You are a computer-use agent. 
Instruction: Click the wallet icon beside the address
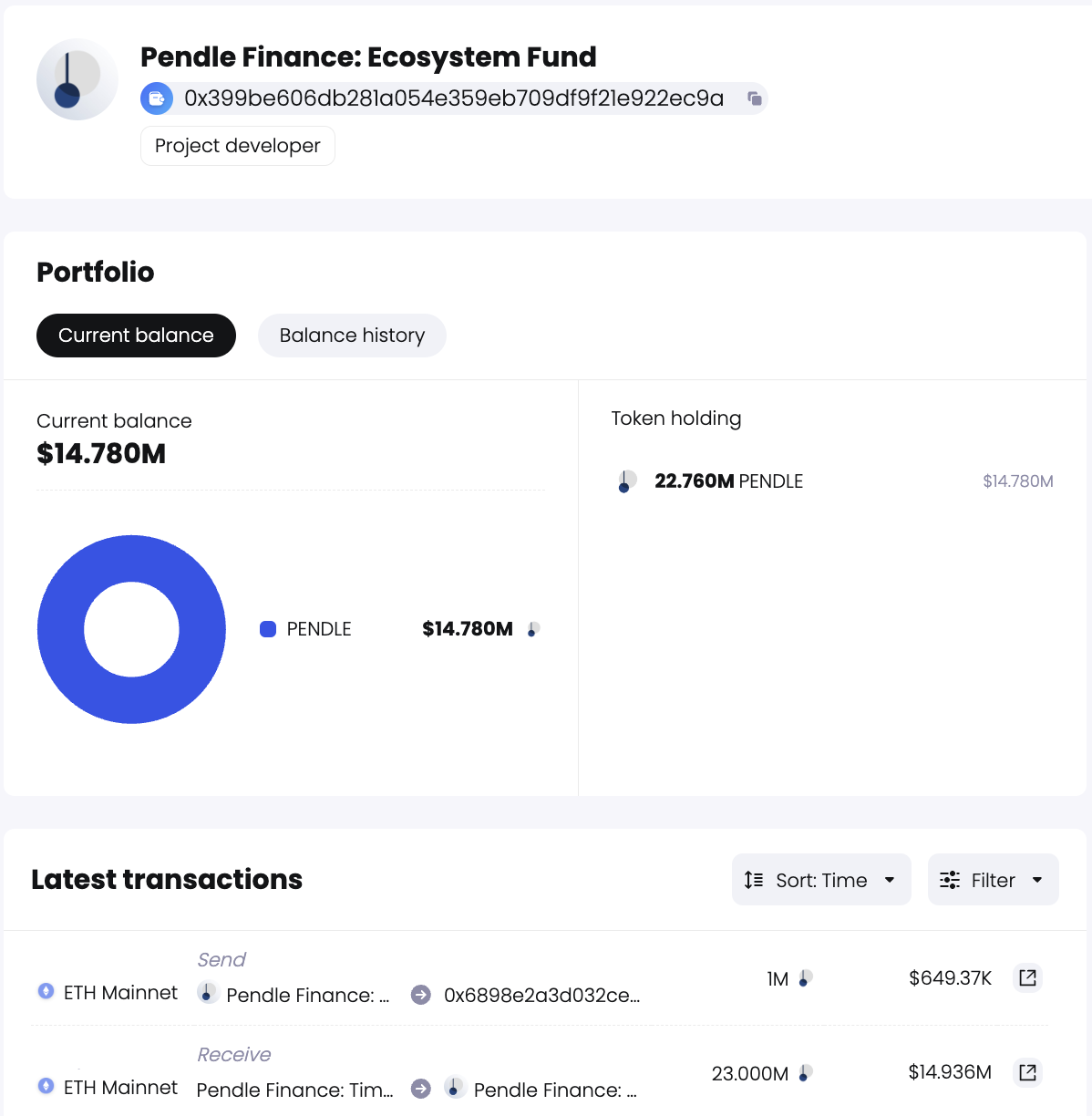[x=156, y=98]
